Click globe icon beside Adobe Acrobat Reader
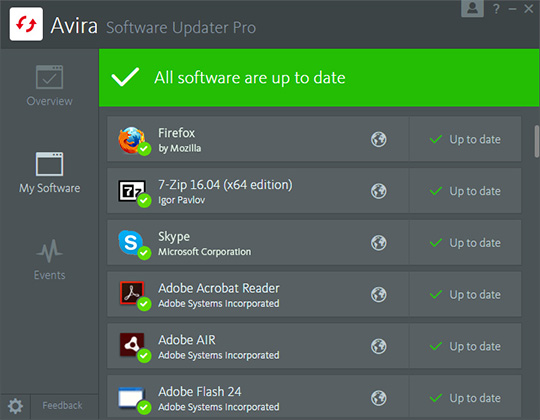Screen dimensions: 540x420 click(x=378, y=295)
